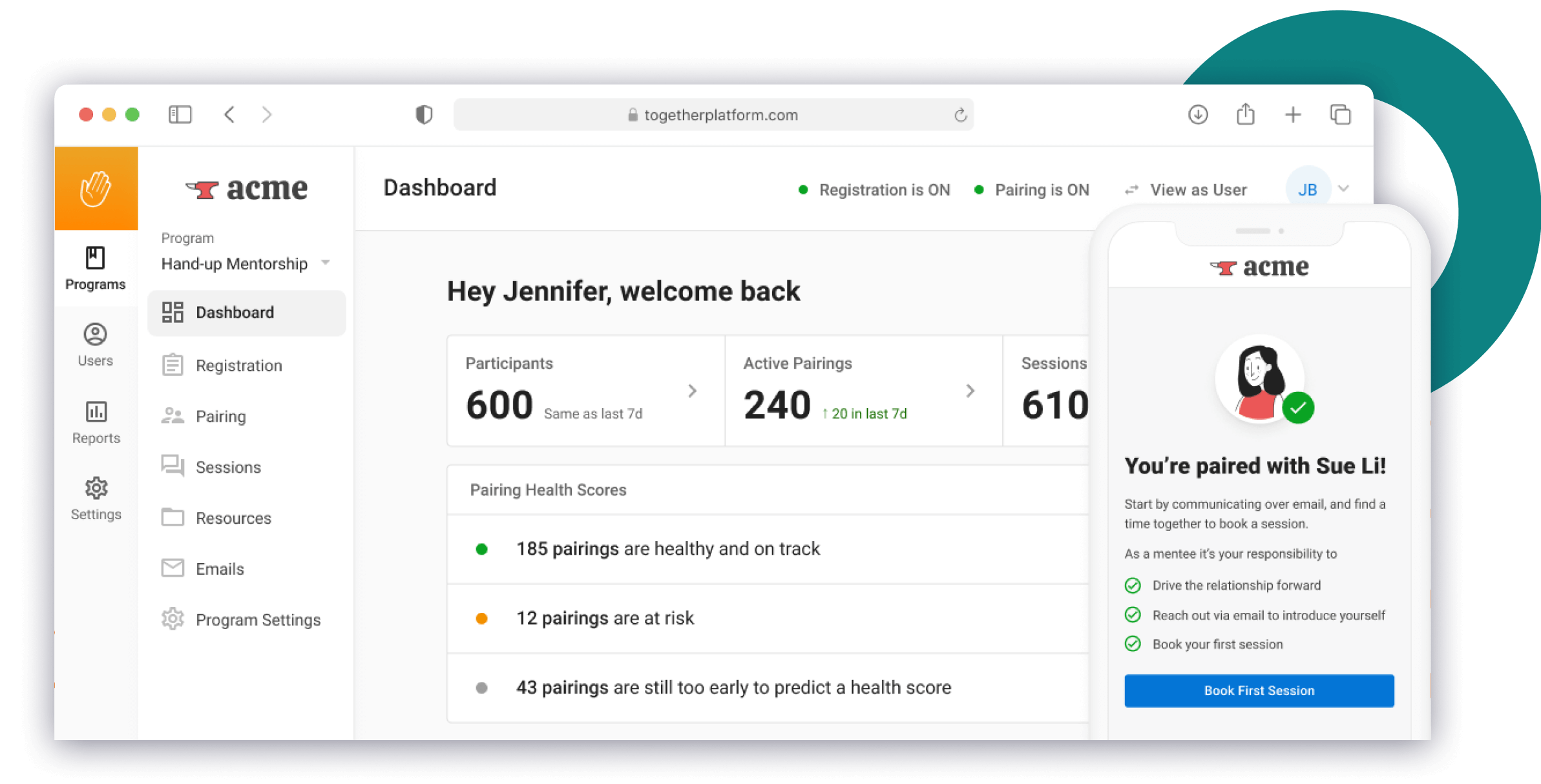Toggle the Registration is ON status

click(874, 190)
